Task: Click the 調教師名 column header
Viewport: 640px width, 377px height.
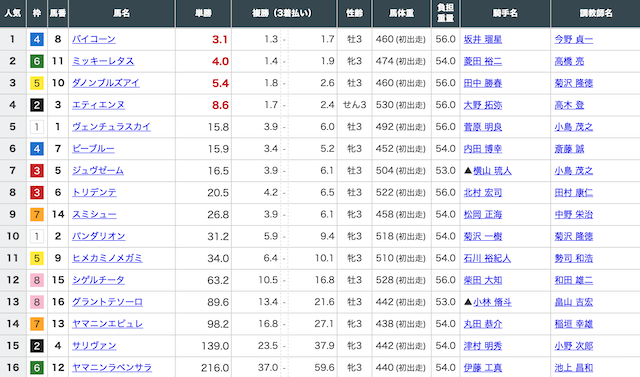Action: 596,13
